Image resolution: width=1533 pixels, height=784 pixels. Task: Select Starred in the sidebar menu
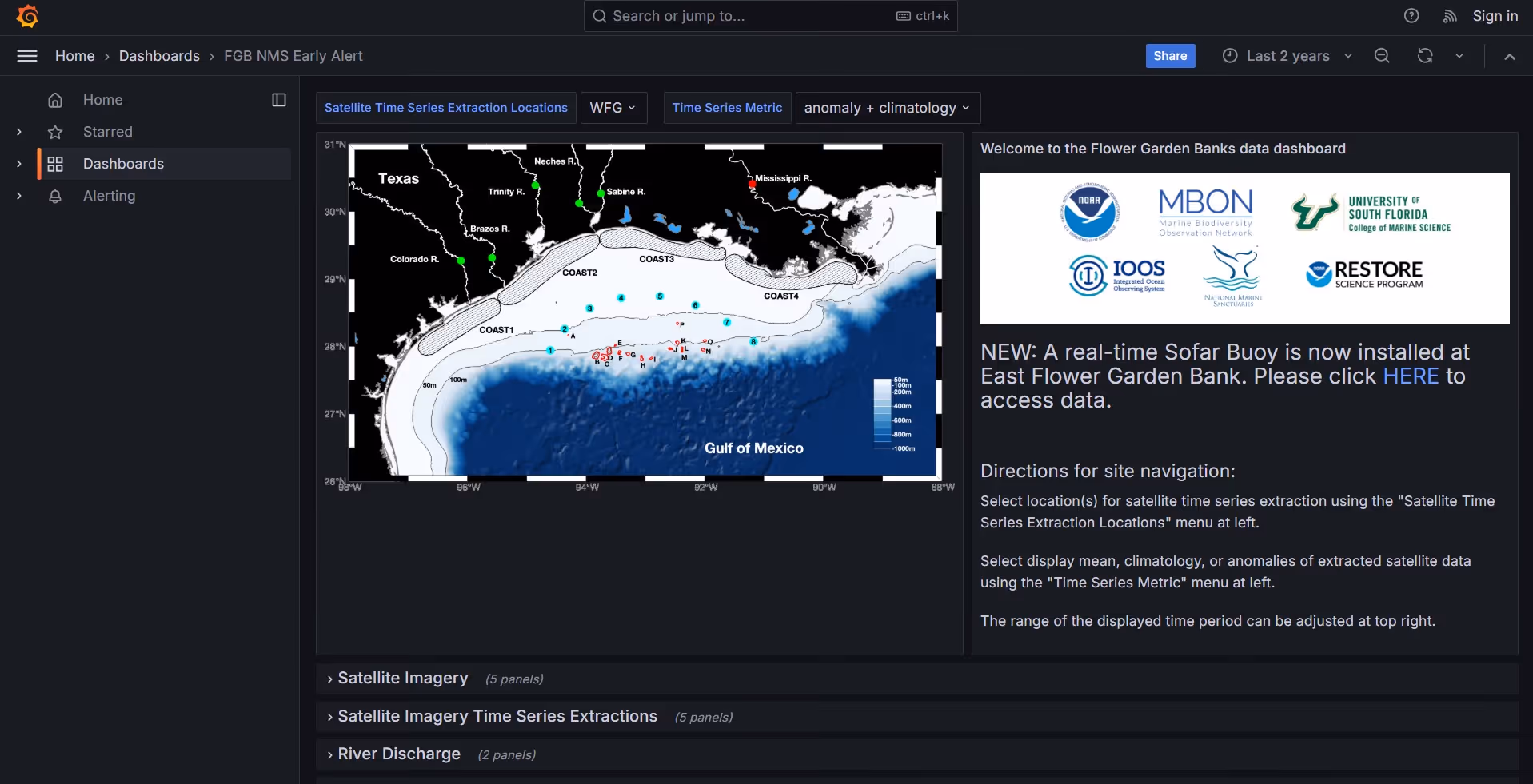click(x=108, y=132)
